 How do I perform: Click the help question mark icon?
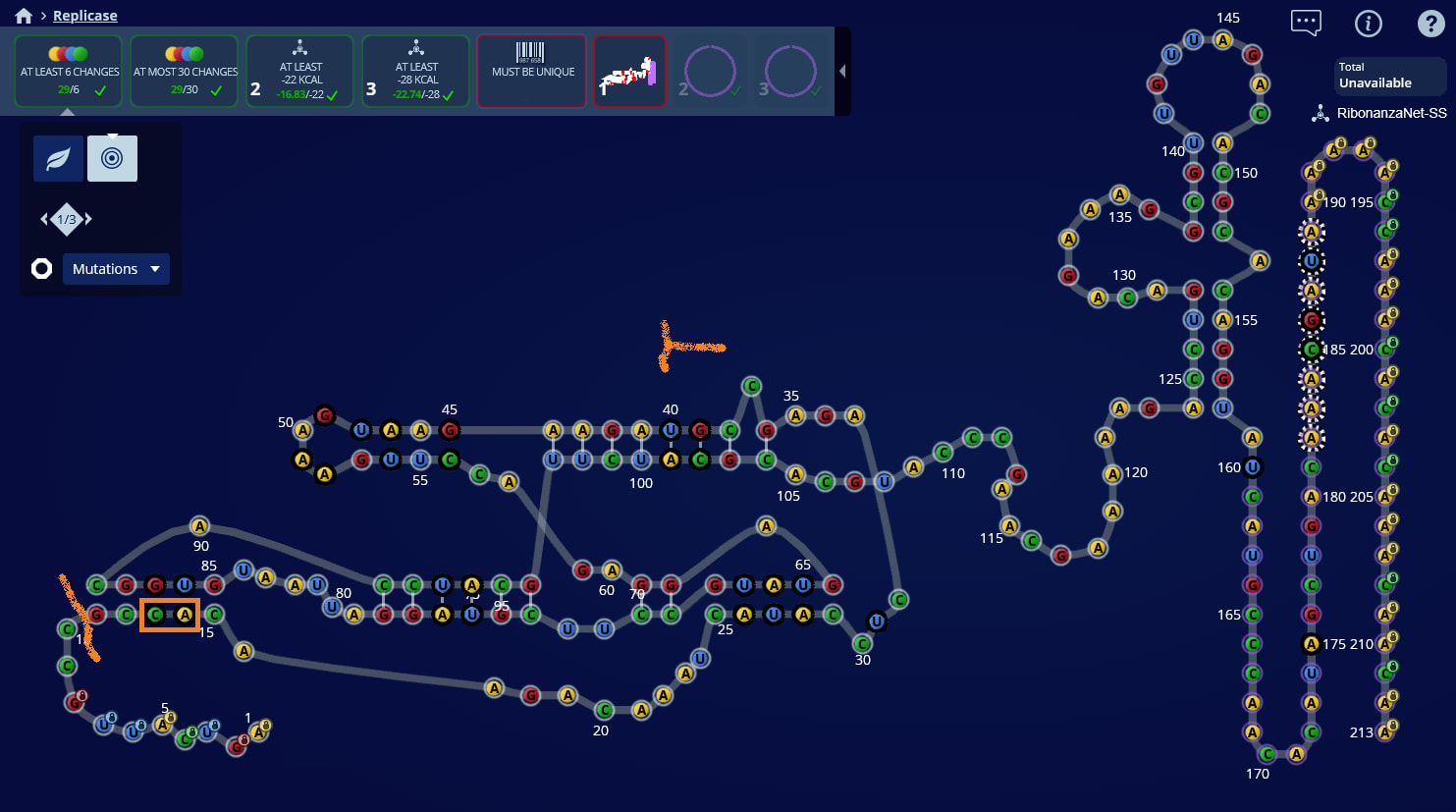point(1430,24)
